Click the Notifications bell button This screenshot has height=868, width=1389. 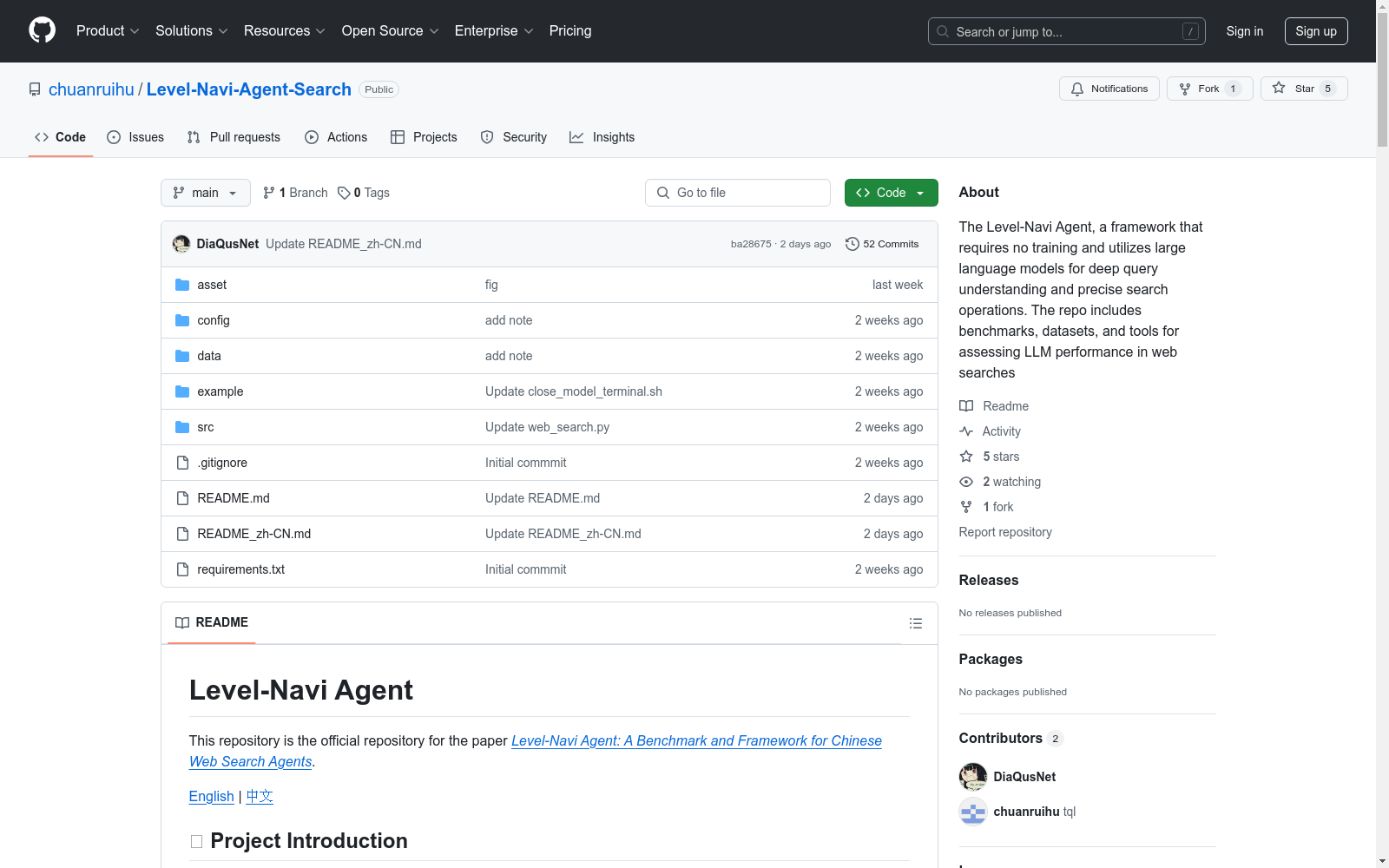[1109, 89]
